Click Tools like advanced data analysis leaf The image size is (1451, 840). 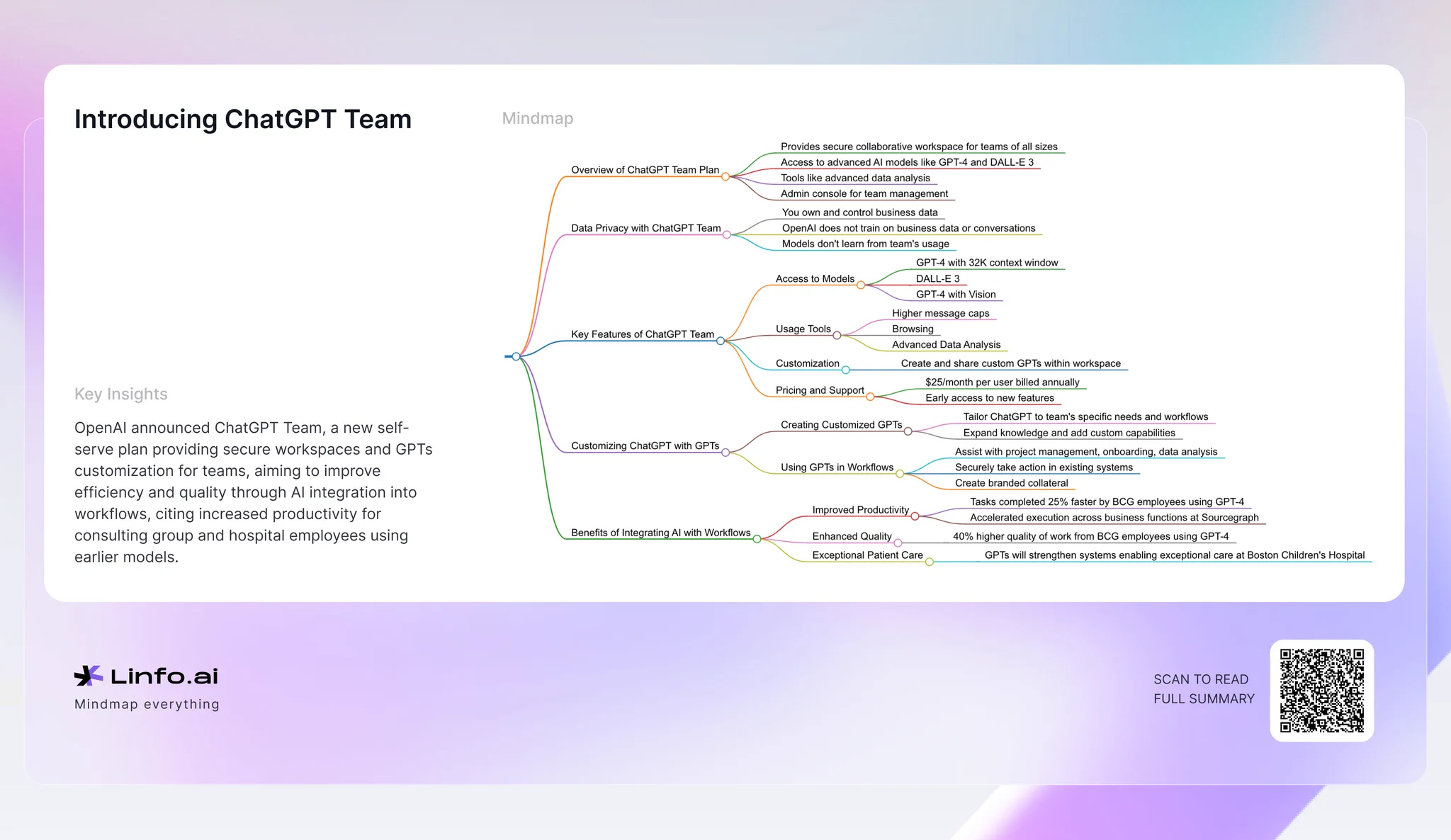(x=855, y=178)
